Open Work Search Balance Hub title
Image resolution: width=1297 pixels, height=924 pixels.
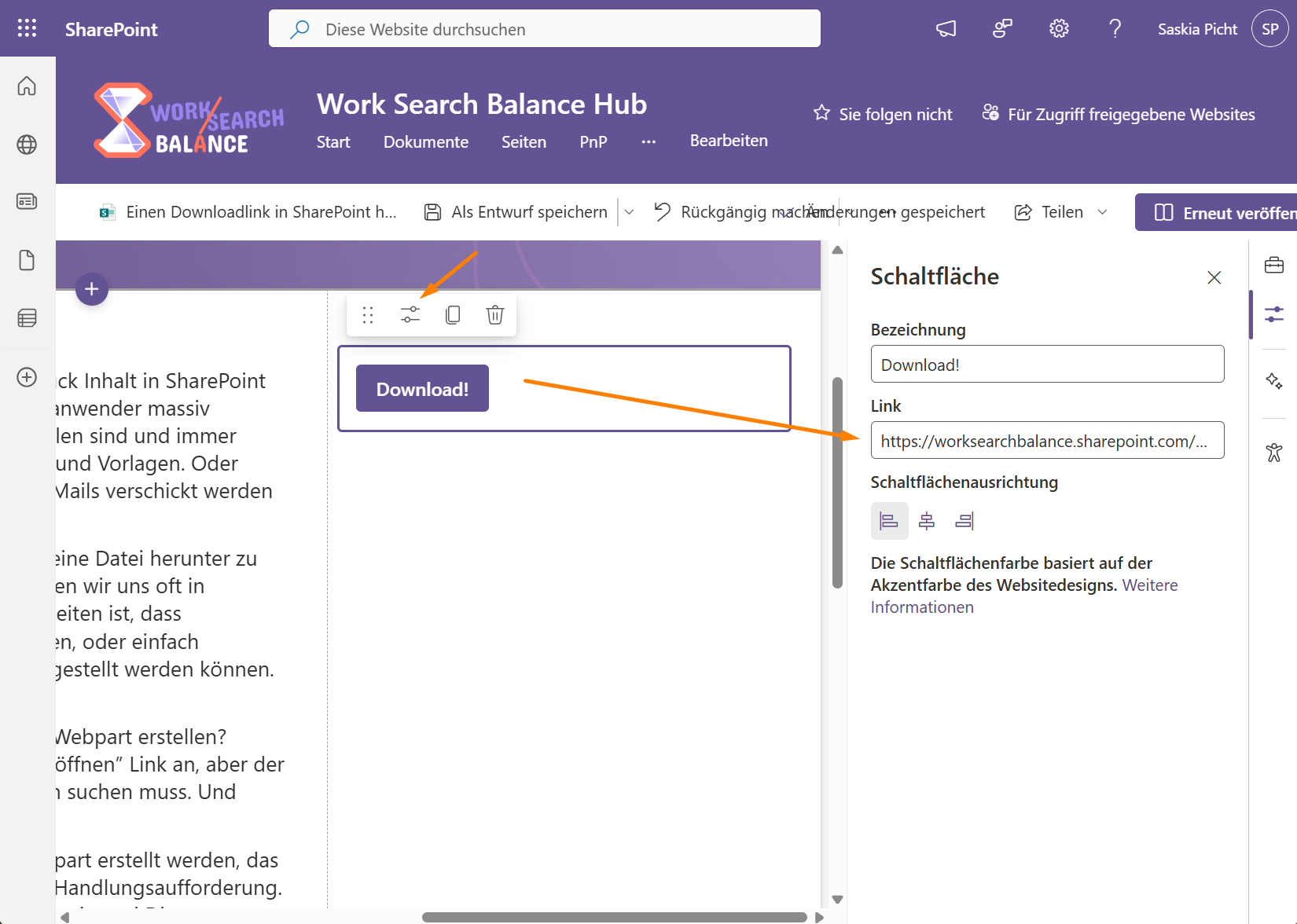482,104
